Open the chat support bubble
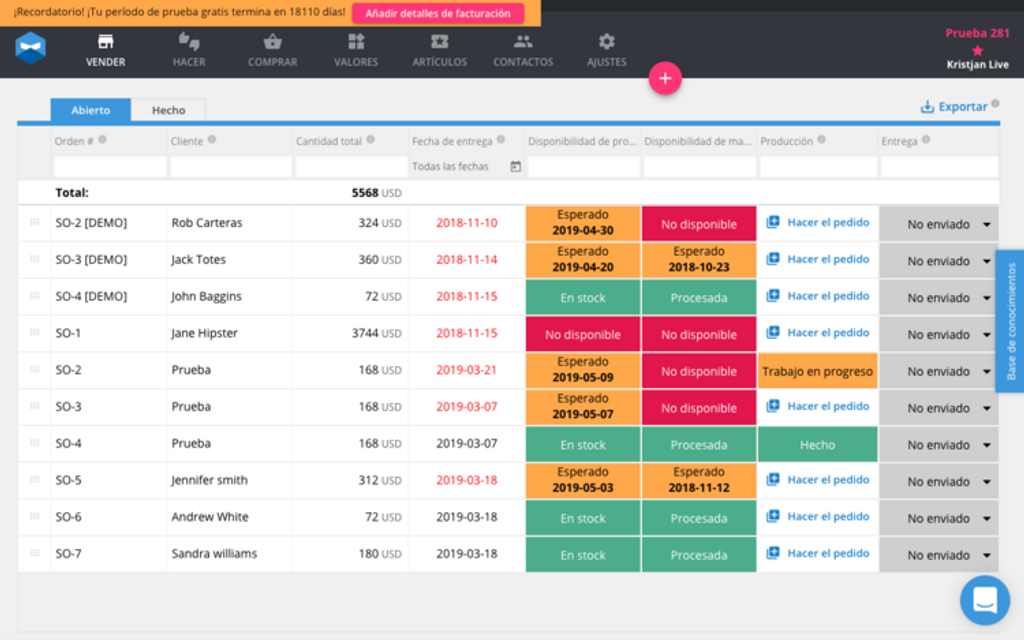1024x640 pixels. pos(985,600)
